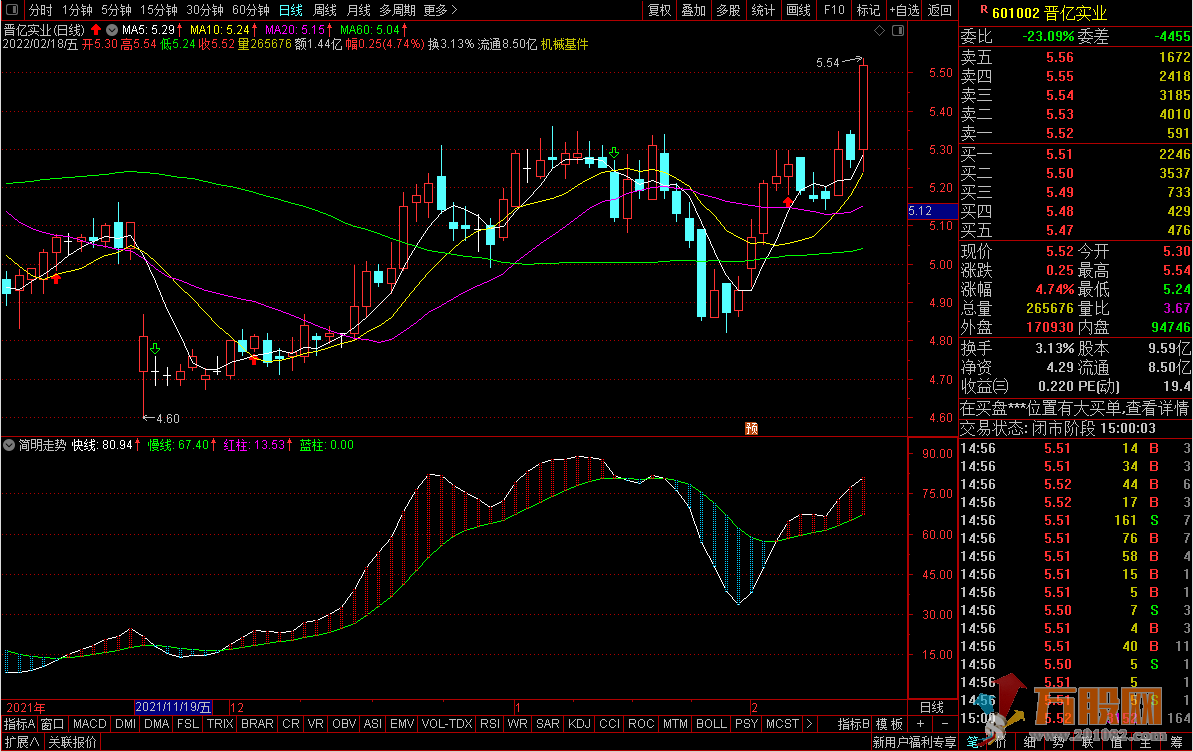Image resolution: width=1193 pixels, height=752 pixels.
Task: Switch indicator to VOL-TDX
Action: 447,724
